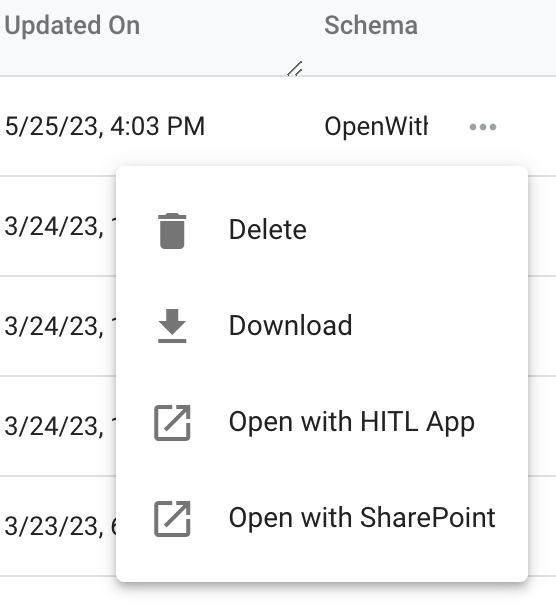The width and height of the screenshot is (556, 612).
Task: Click the SharePoint external-link icon
Action: [x=172, y=519]
